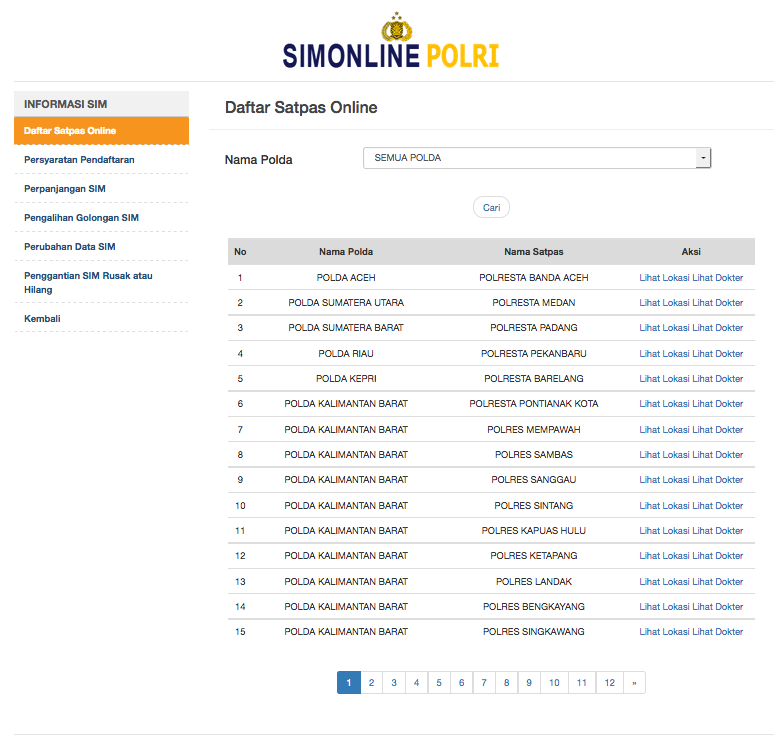Viewport: 777px width, 740px height.
Task: Click the Nama Polda column header
Action: pyautogui.click(x=346, y=252)
